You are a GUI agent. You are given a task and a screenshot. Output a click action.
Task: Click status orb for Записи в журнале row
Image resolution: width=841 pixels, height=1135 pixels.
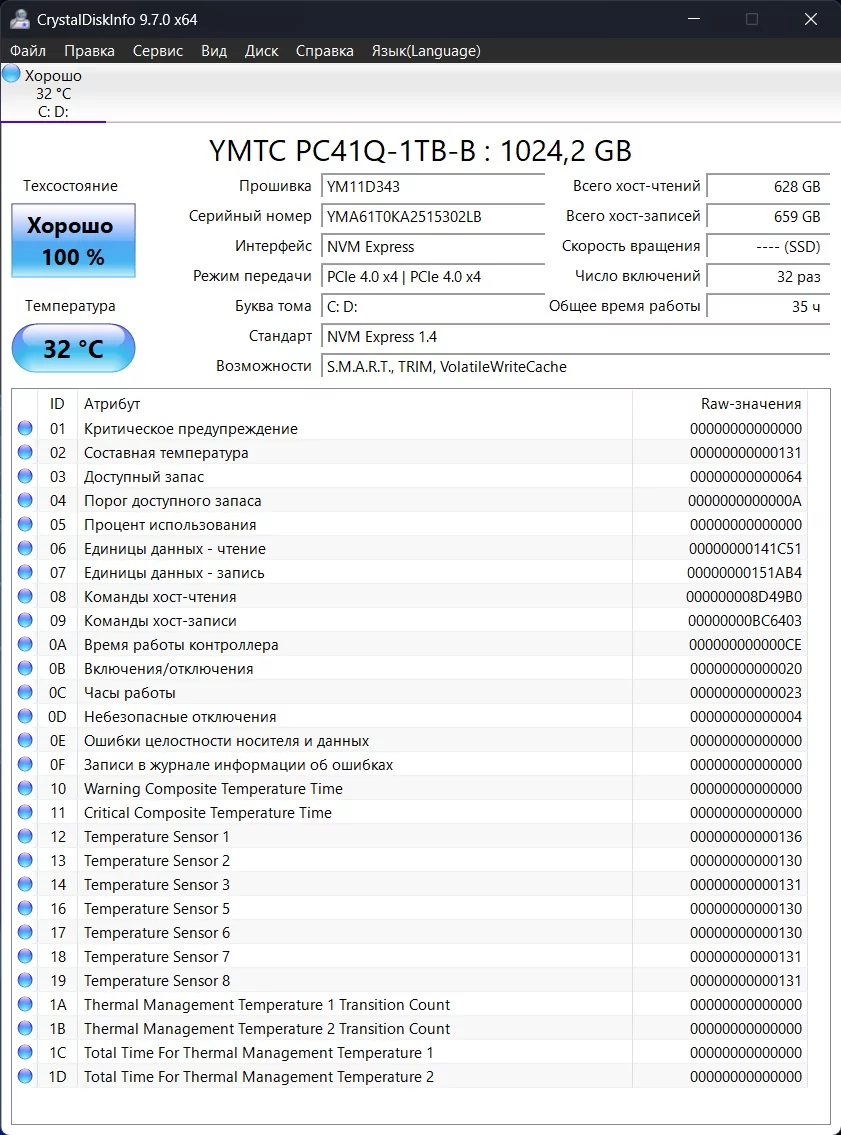[x=25, y=764]
